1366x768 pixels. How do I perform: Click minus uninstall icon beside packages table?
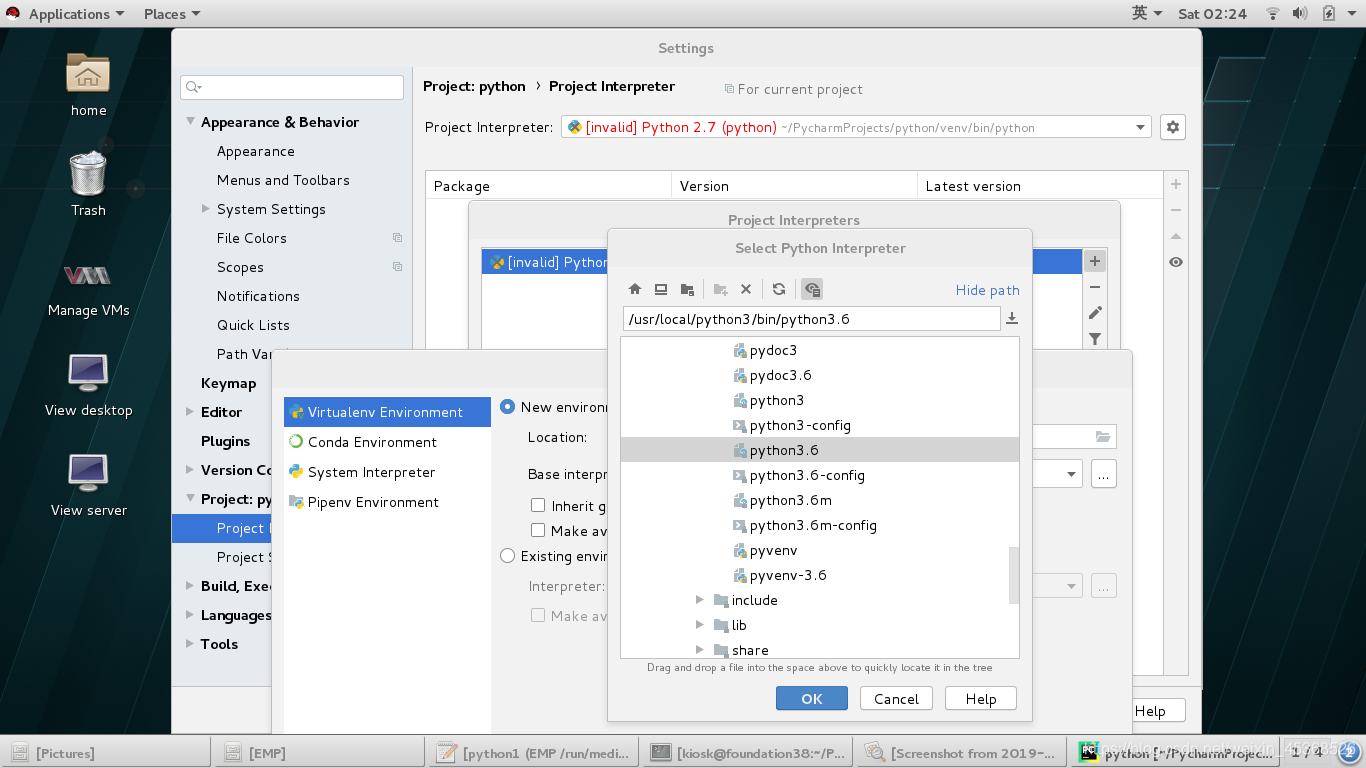coord(1176,210)
